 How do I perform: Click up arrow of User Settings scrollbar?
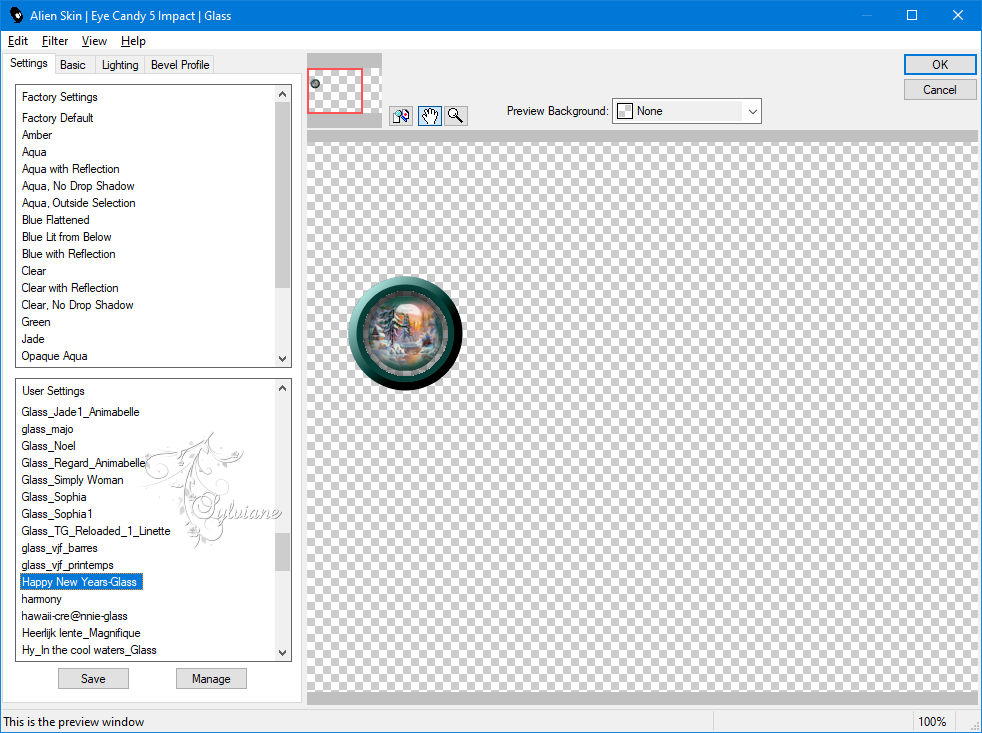(282, 388)
